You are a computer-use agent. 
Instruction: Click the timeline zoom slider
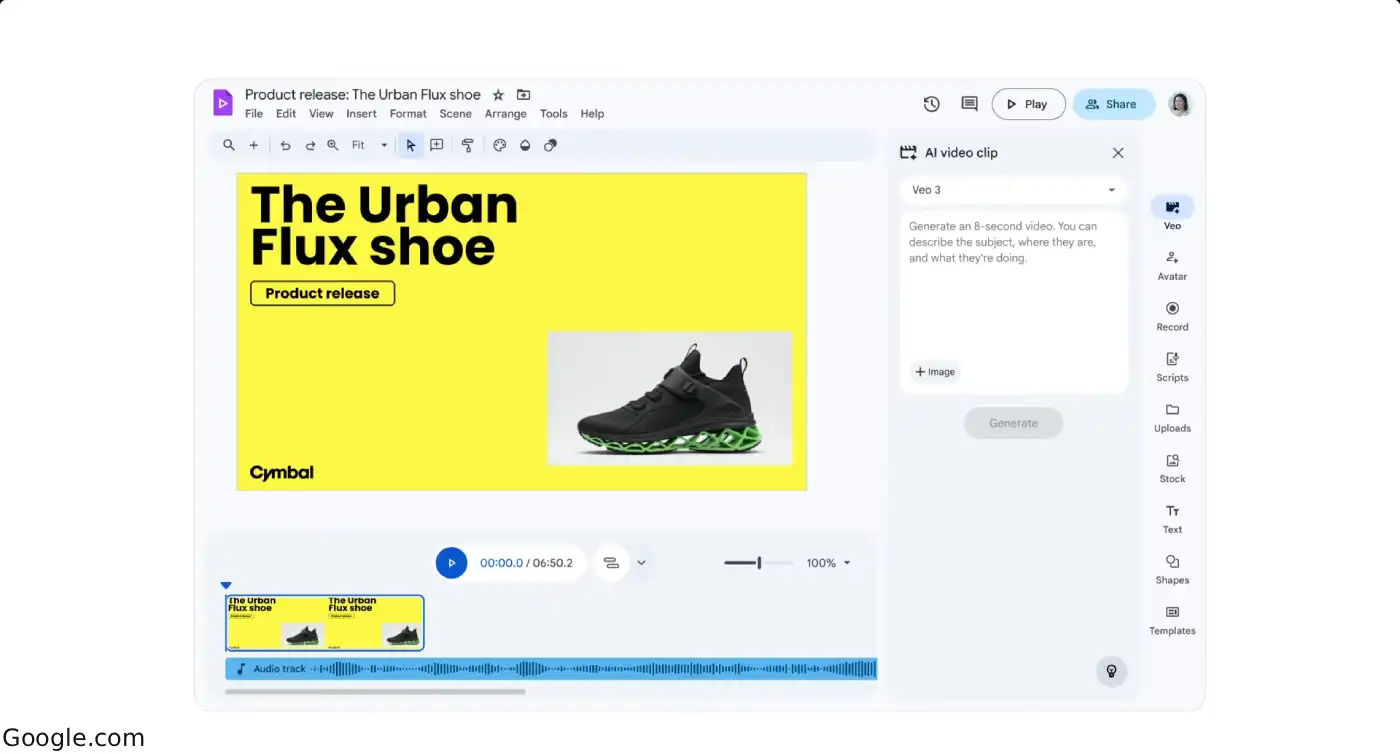pos(758,563)
